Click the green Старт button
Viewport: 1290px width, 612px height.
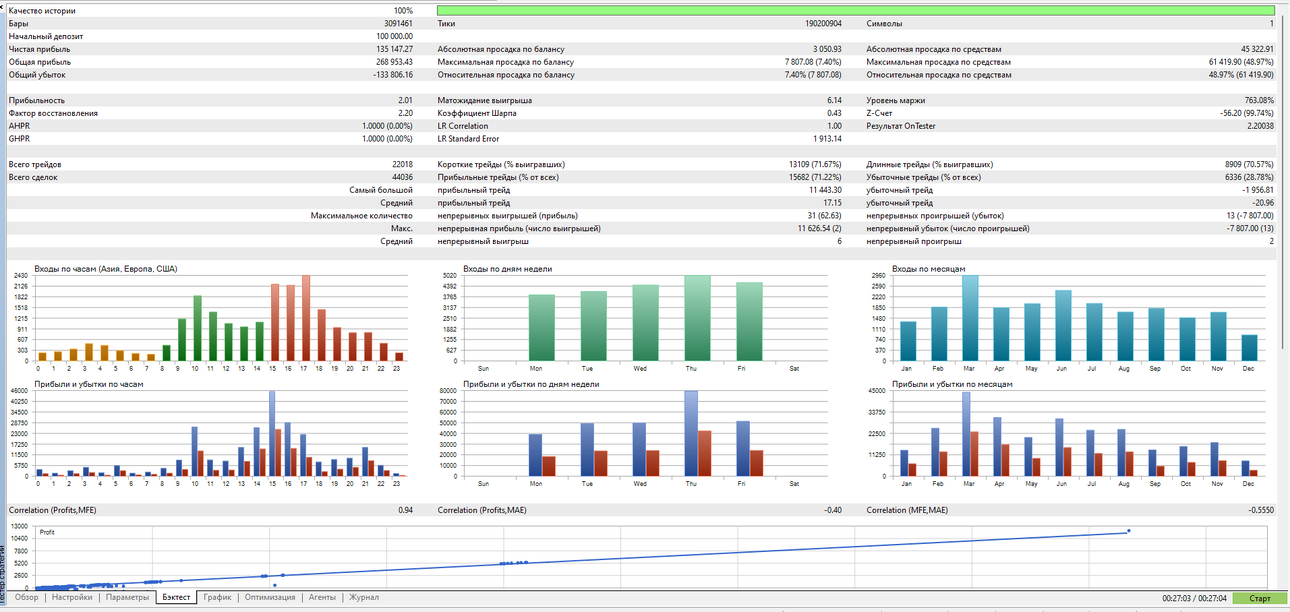point(1261,599)
